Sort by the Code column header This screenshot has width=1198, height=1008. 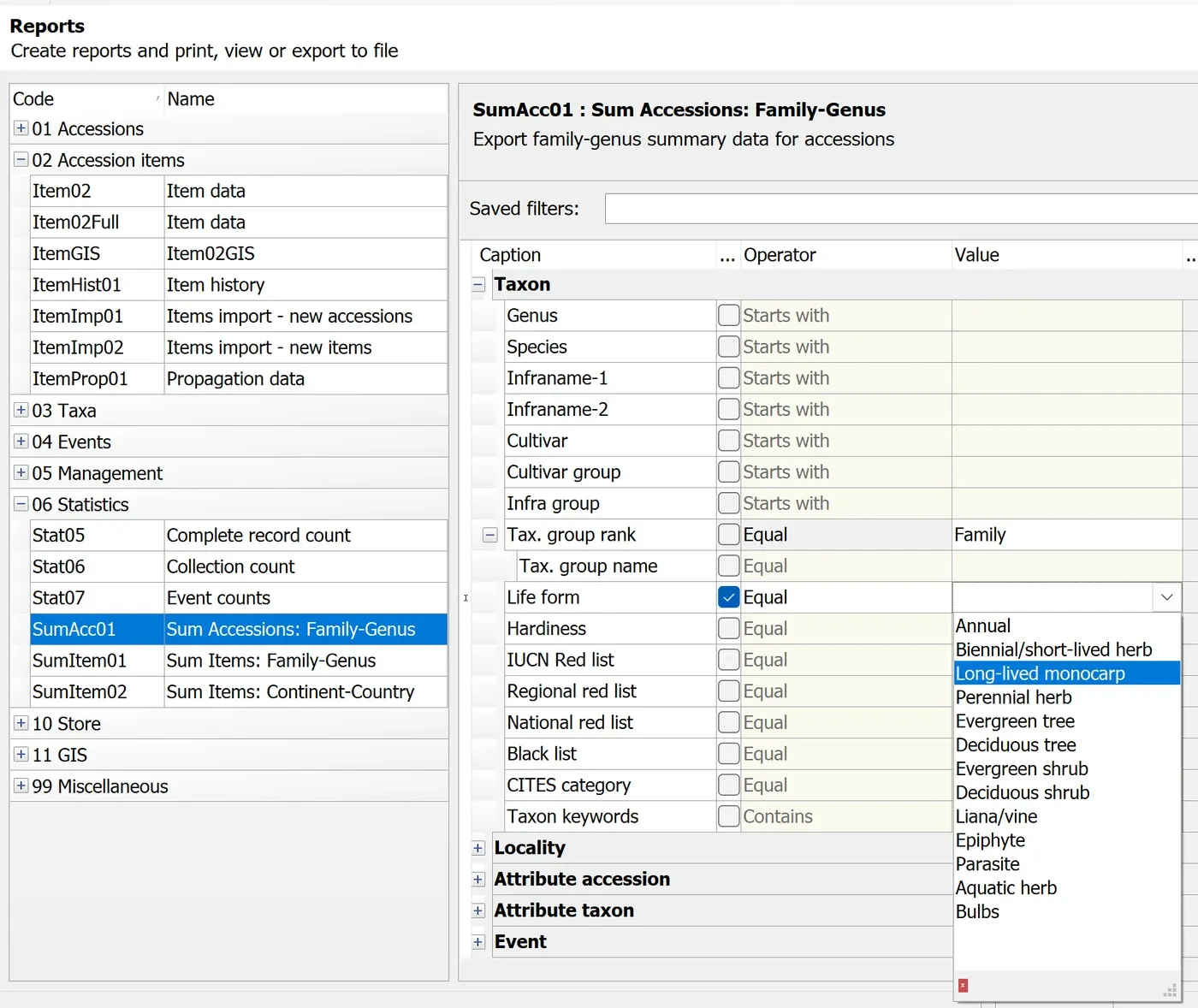click(86, 99)
